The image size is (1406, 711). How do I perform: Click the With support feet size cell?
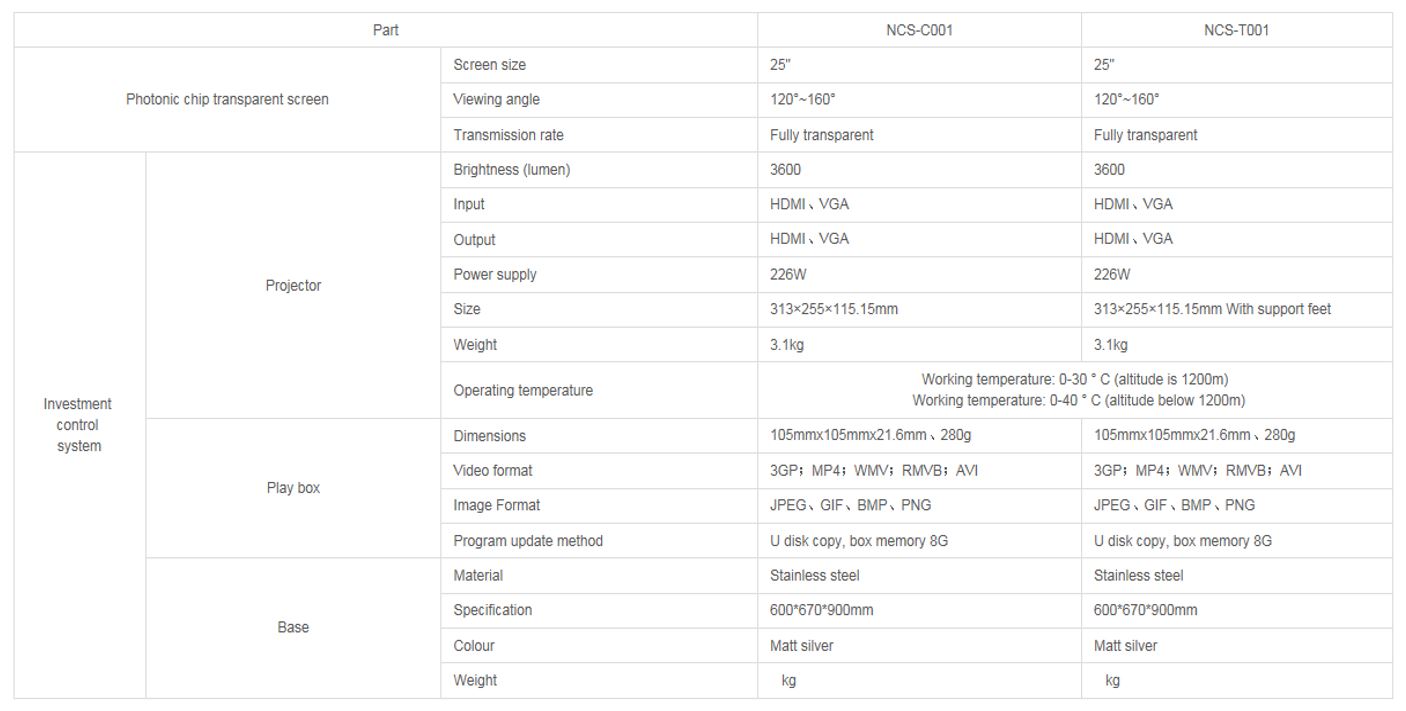1237,310
